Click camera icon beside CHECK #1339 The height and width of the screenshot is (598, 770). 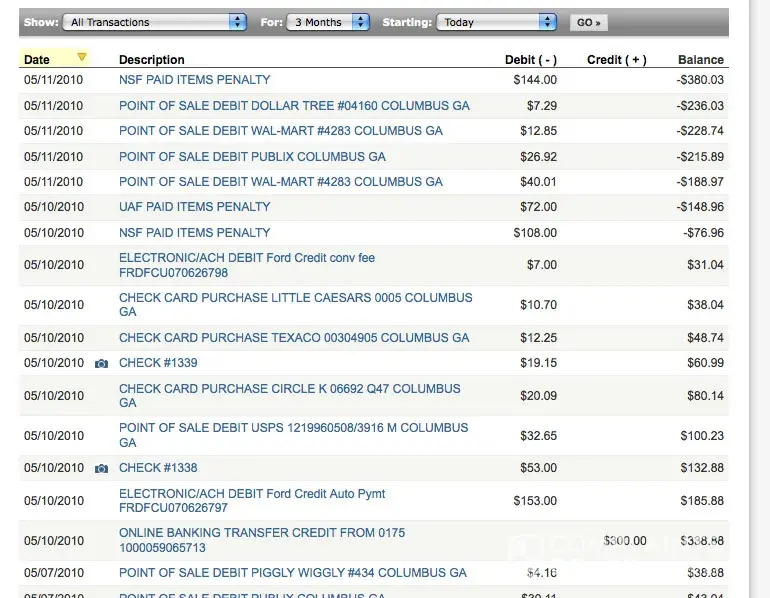[x=101, y=363]
